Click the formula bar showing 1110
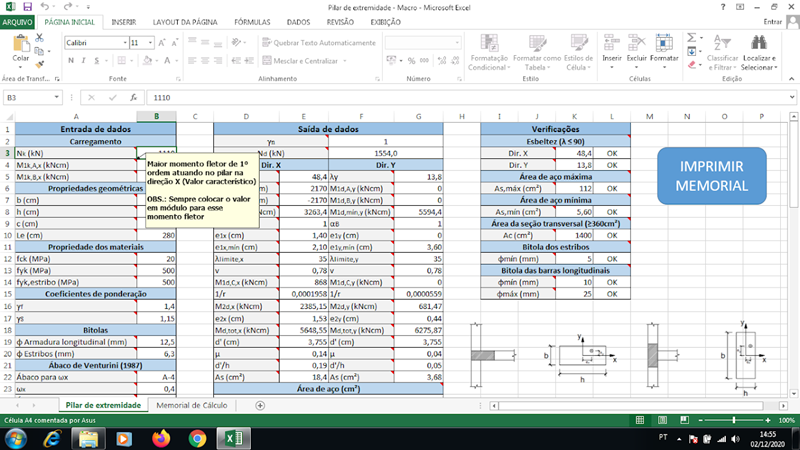 [467, 97]
